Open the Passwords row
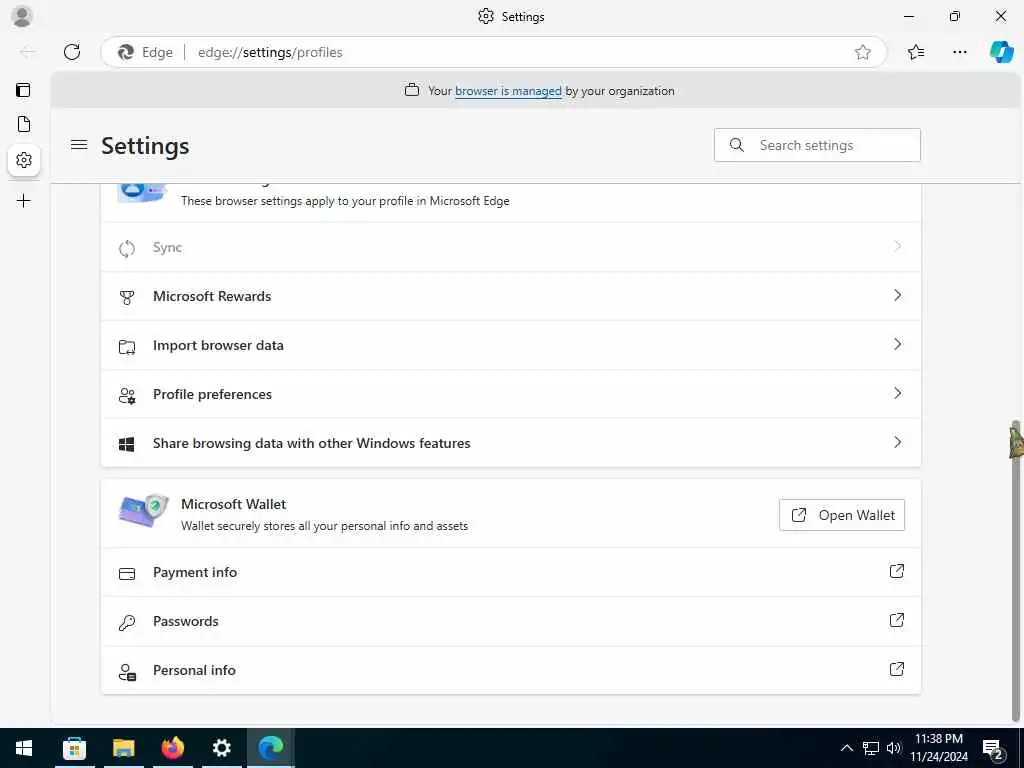The height and width of the screenshot is (768, 1024). (511, 621)
